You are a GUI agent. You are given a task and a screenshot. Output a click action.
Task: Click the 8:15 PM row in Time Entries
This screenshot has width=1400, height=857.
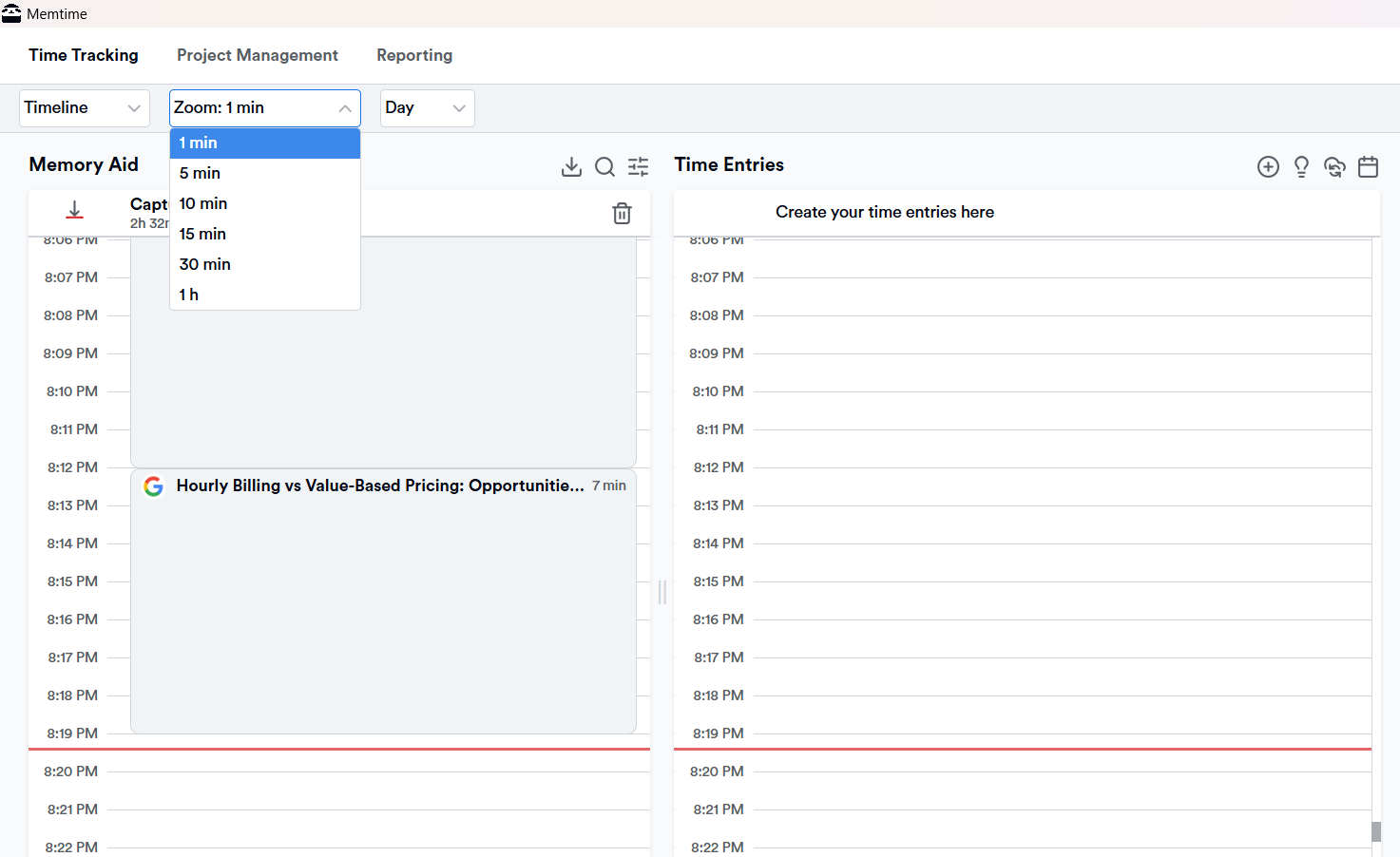click(1023, 581)
